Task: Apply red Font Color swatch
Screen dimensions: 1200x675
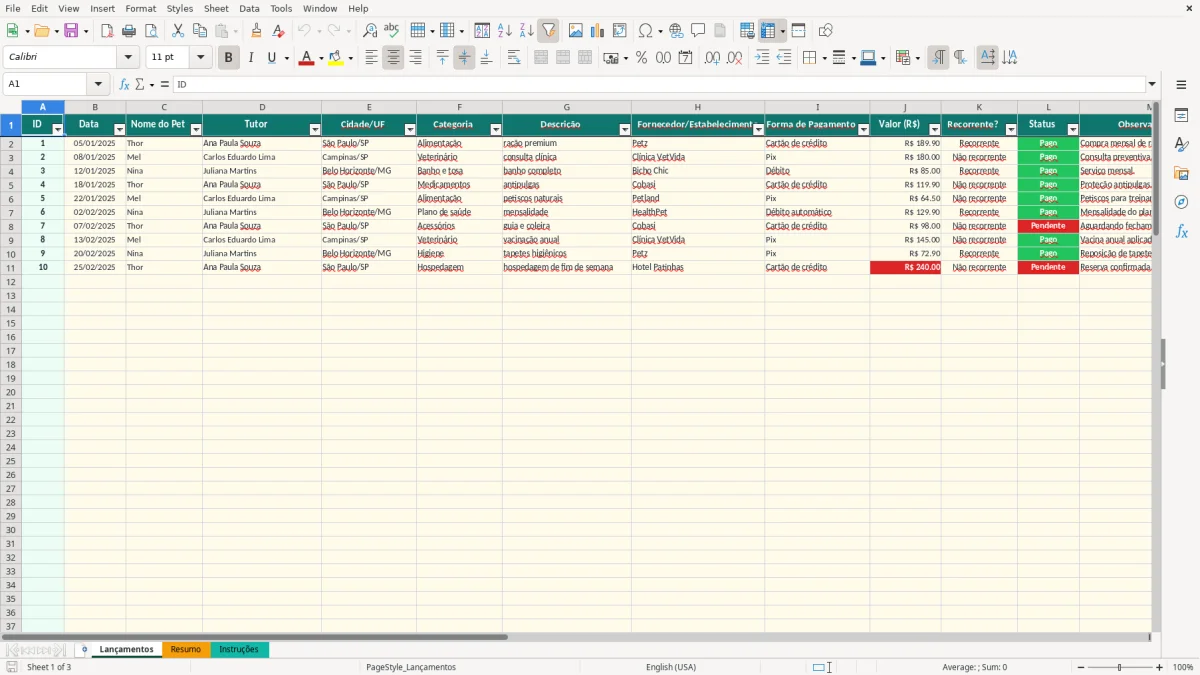Action: click(x=306, y=58)
